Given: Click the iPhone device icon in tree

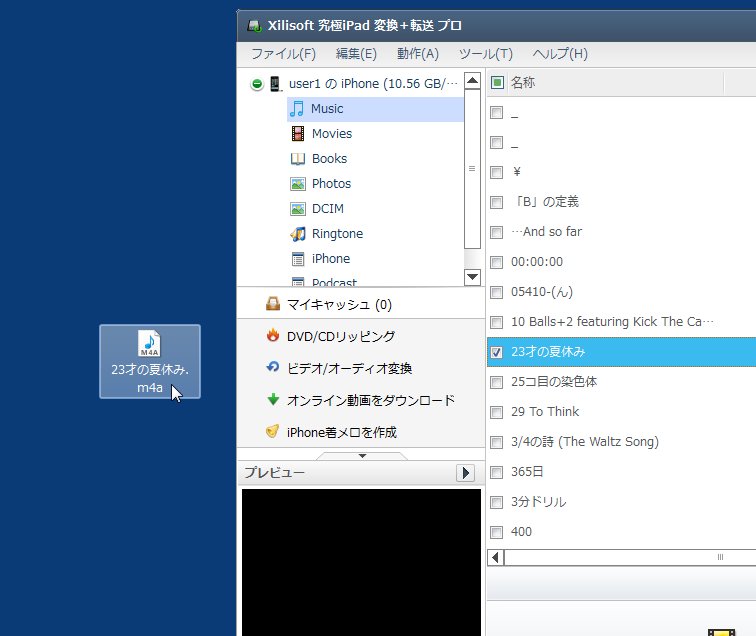Looking at the screenshot, I should tap(275, 84).
